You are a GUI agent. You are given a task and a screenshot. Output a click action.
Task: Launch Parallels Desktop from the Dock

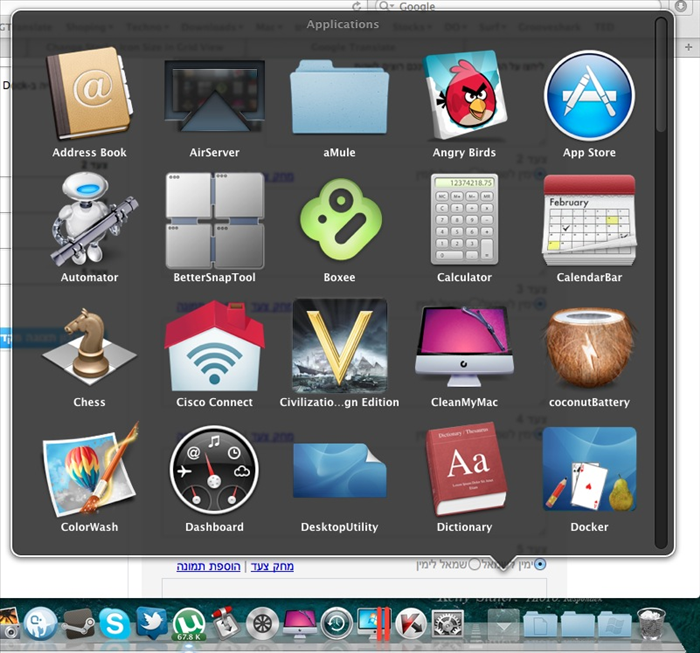374,624
